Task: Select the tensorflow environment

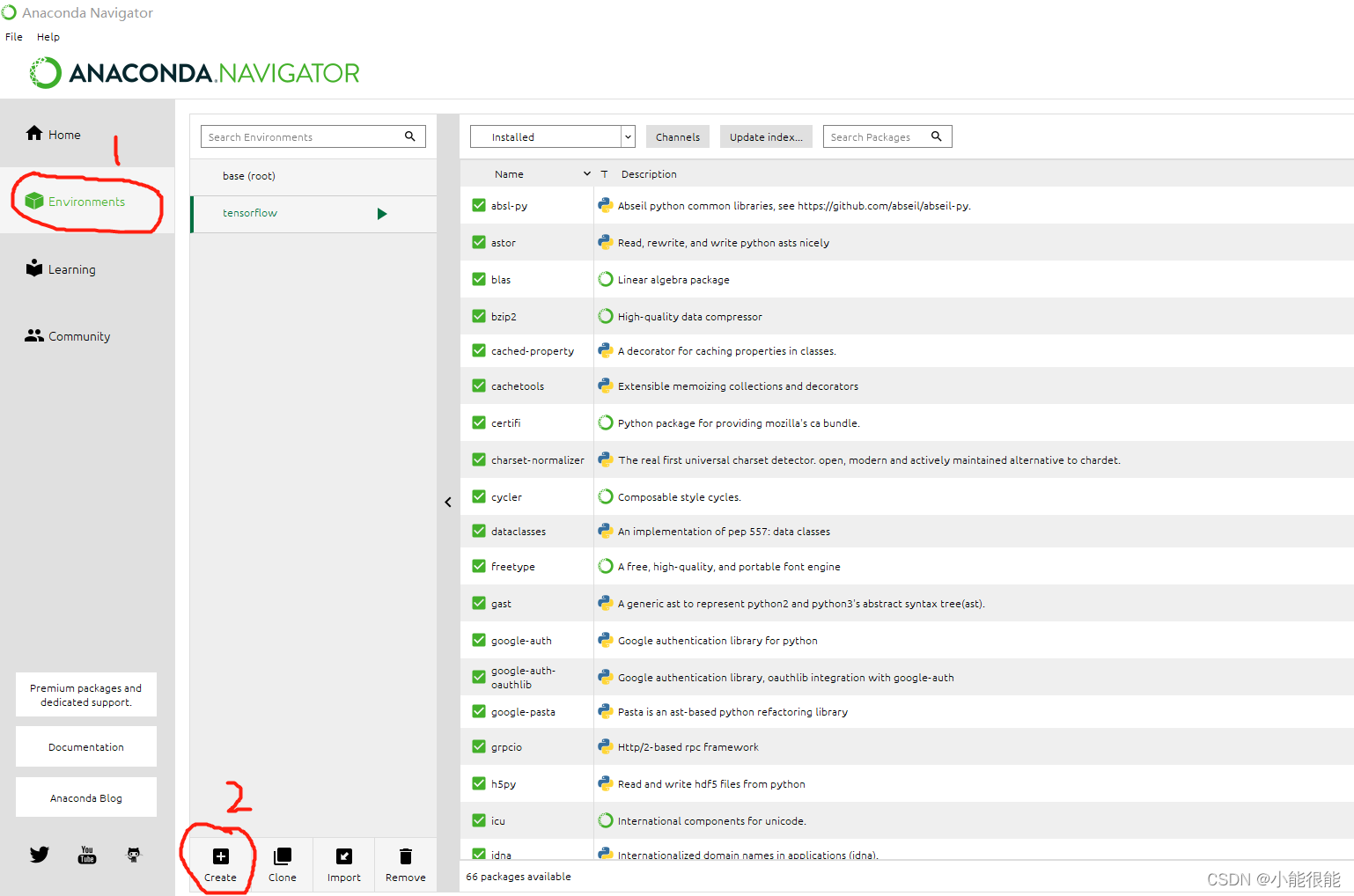Action: [313, 213]
